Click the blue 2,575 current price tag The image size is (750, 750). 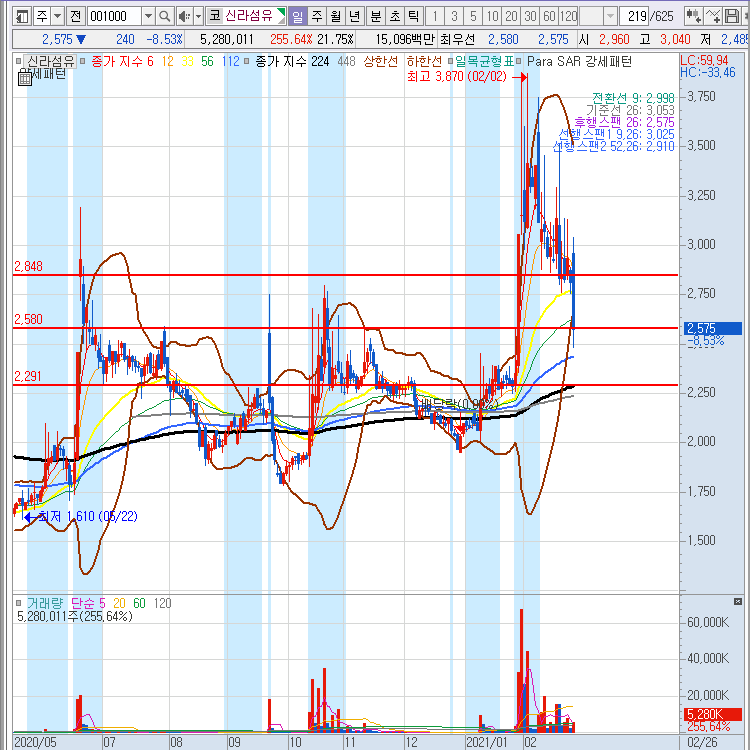pyautogui.click(x=713, y=328)
